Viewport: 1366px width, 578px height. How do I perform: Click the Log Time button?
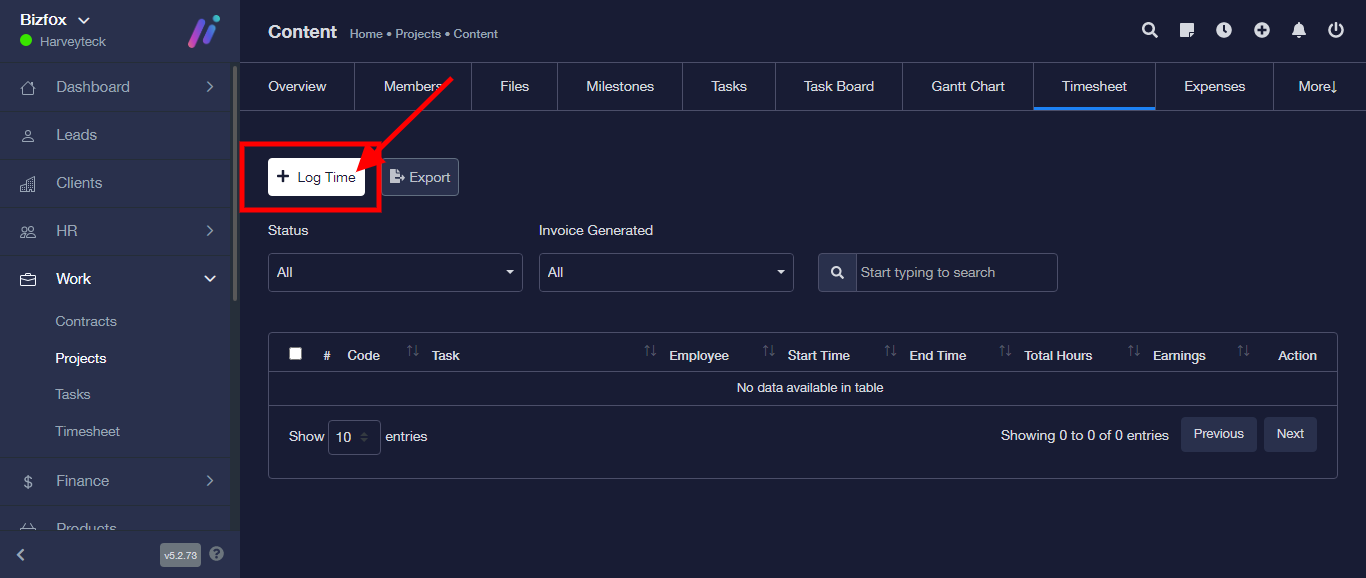point(316,177)
